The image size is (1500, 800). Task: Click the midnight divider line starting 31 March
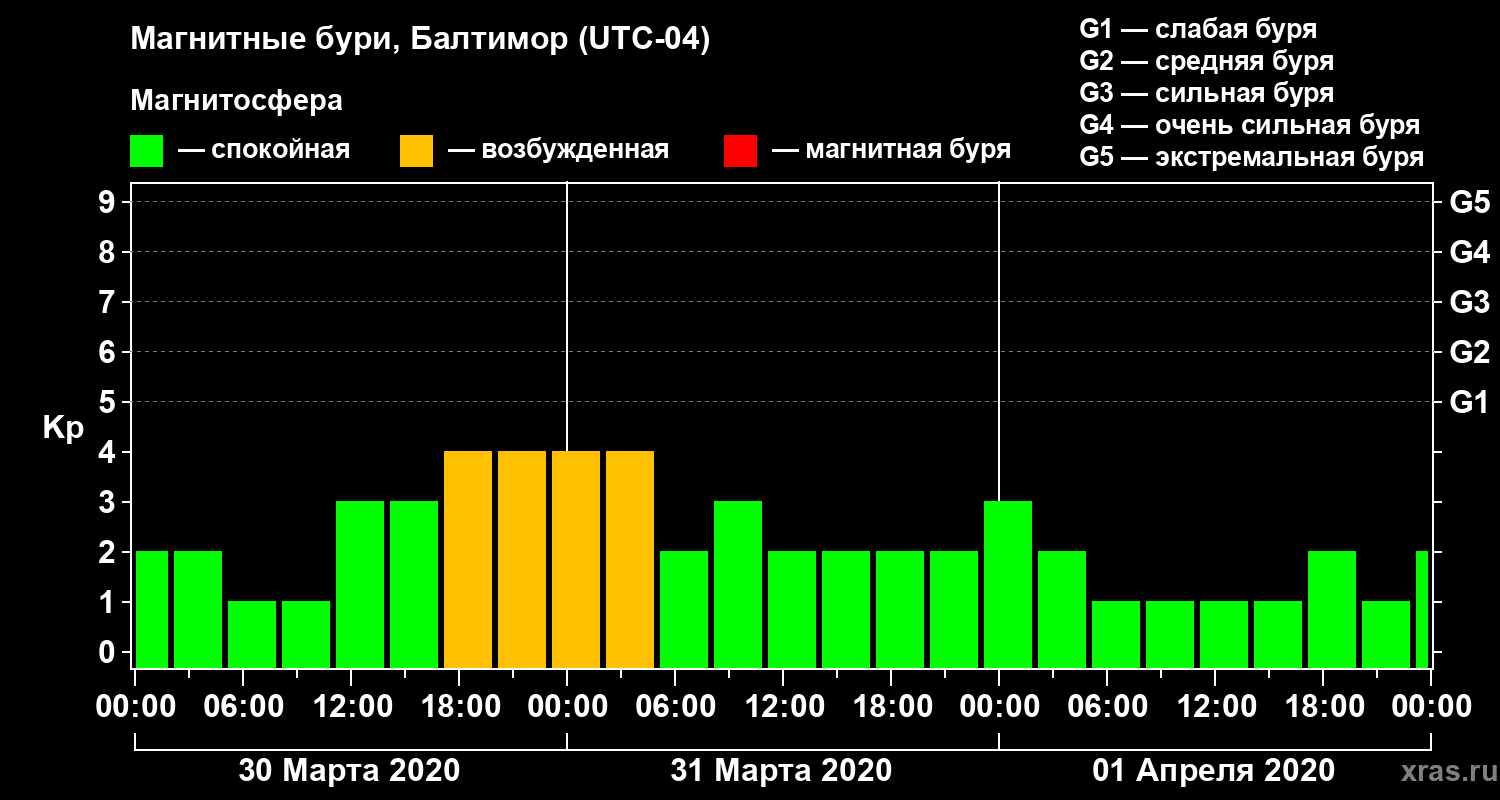click(x=567, y=317)
